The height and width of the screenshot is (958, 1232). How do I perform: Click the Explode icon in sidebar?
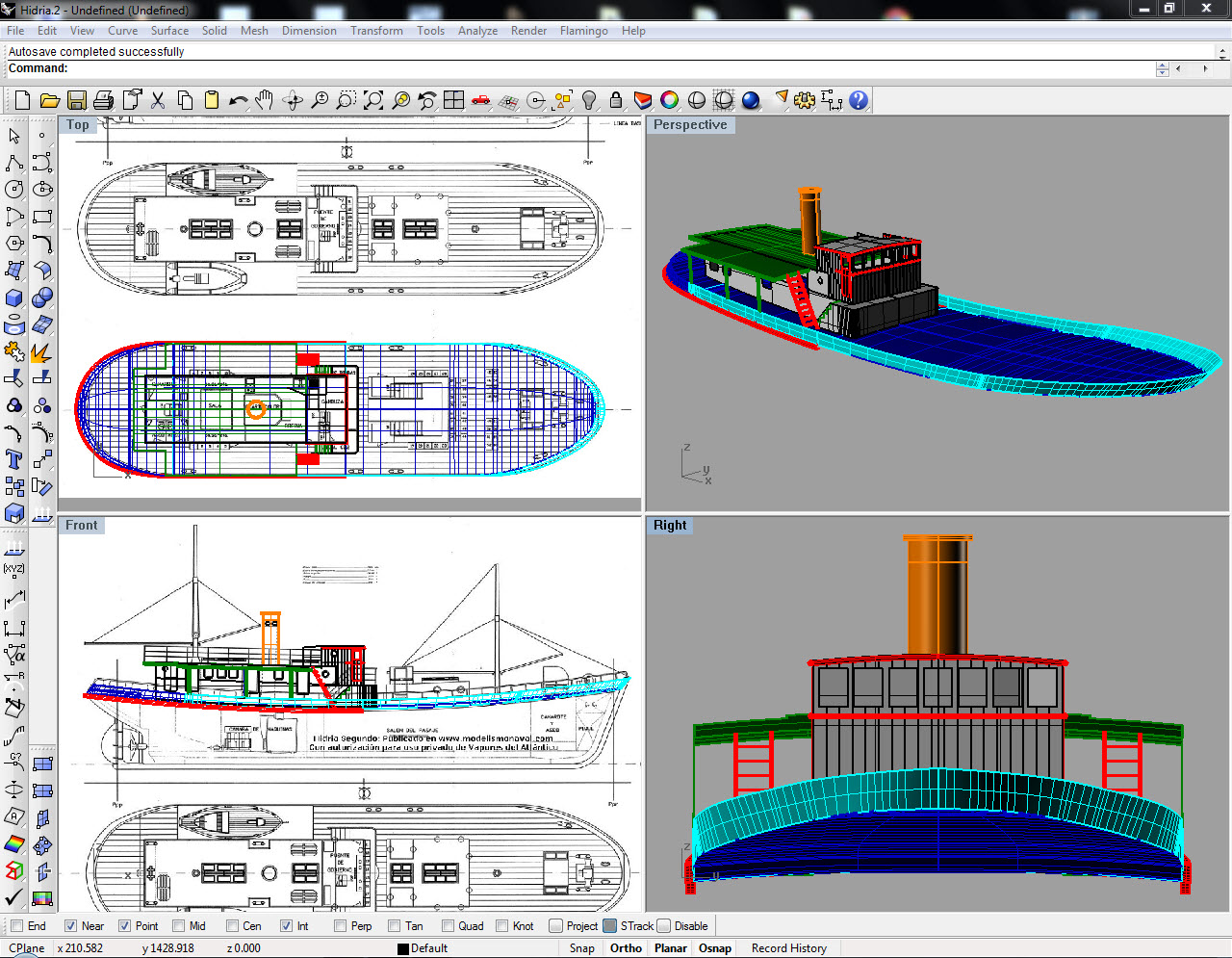pyautogui.click(x=42, y=351)
